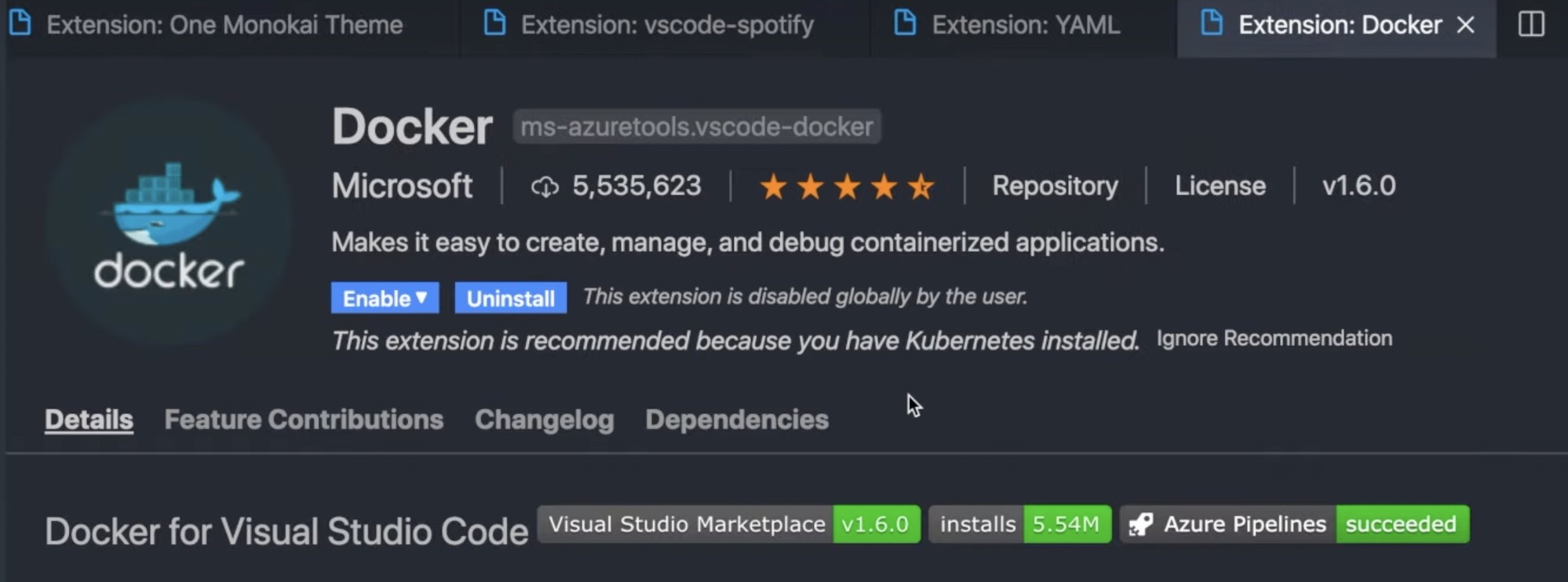Show the Dependencies tab
This screenshot has height=582, width=1568.
pyautogui.click(x=736, y=420)
